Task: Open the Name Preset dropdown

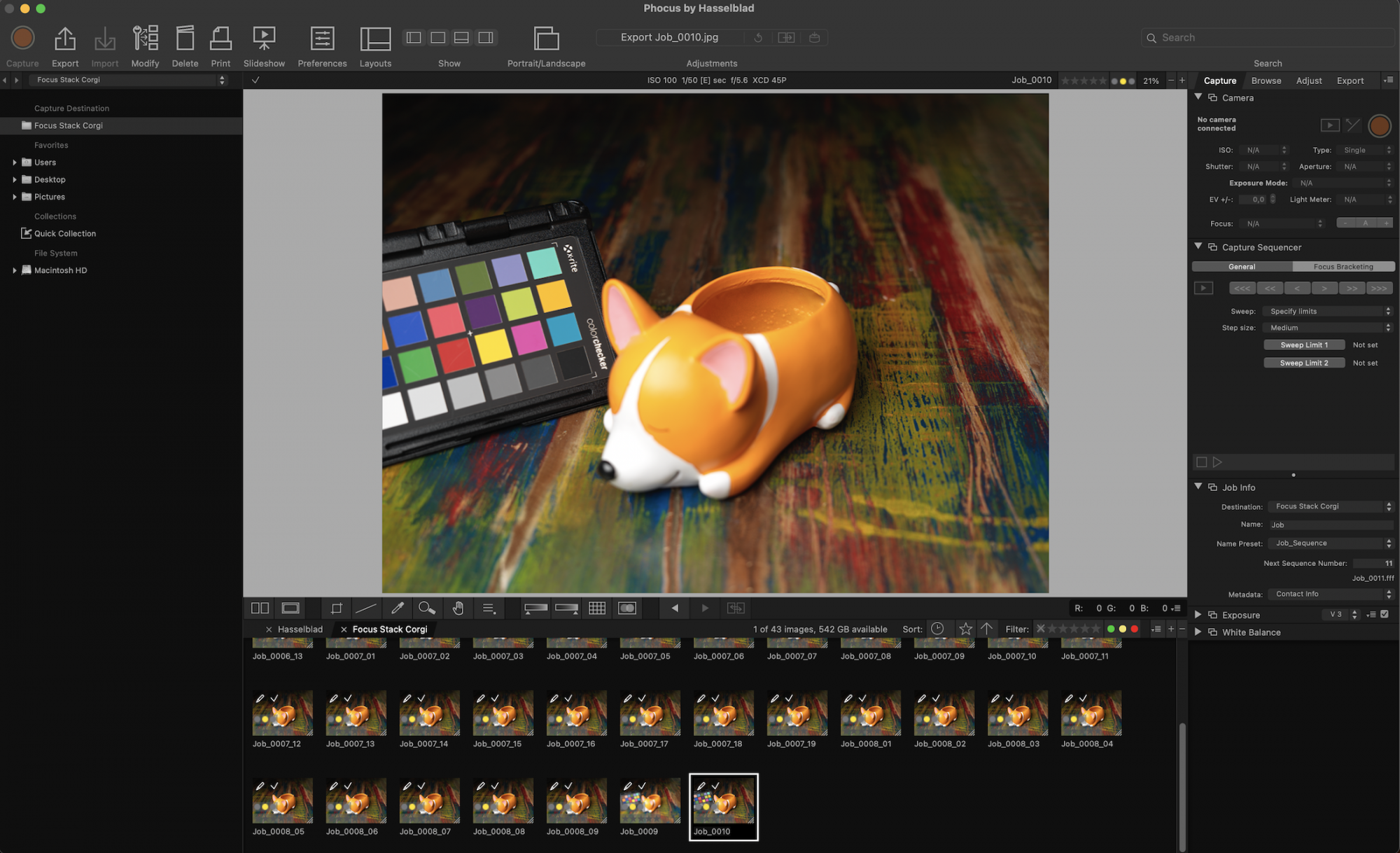Action: (1331, 543)
